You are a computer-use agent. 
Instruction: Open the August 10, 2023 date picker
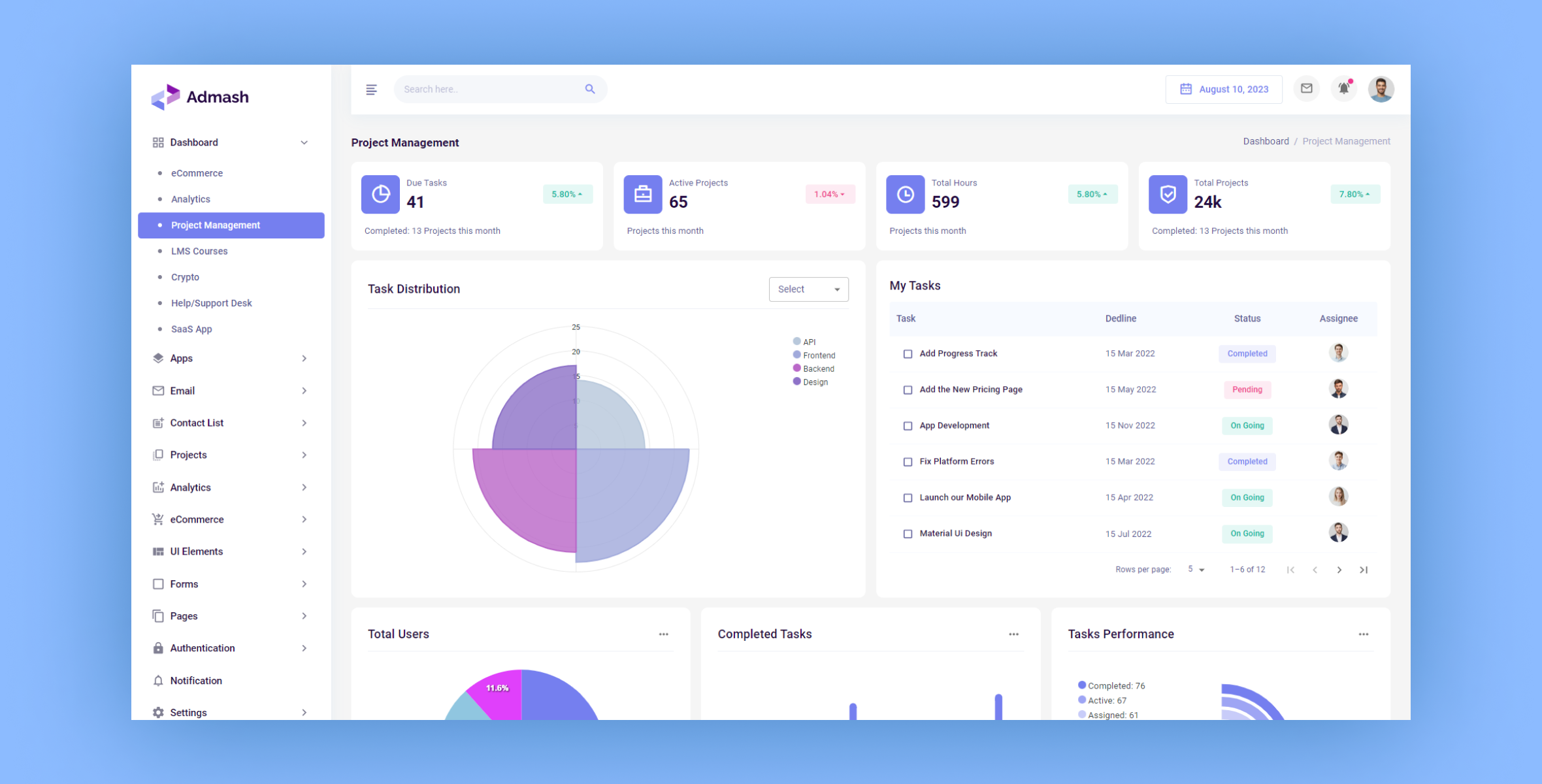click(x=1223, y=89)
